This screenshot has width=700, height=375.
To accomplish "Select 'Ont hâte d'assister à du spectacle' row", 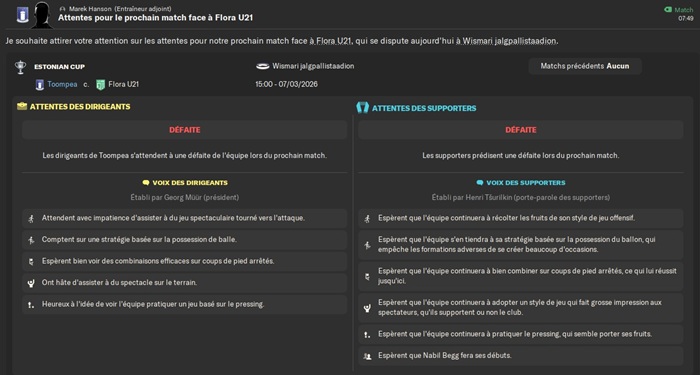I will pos(184,283).
